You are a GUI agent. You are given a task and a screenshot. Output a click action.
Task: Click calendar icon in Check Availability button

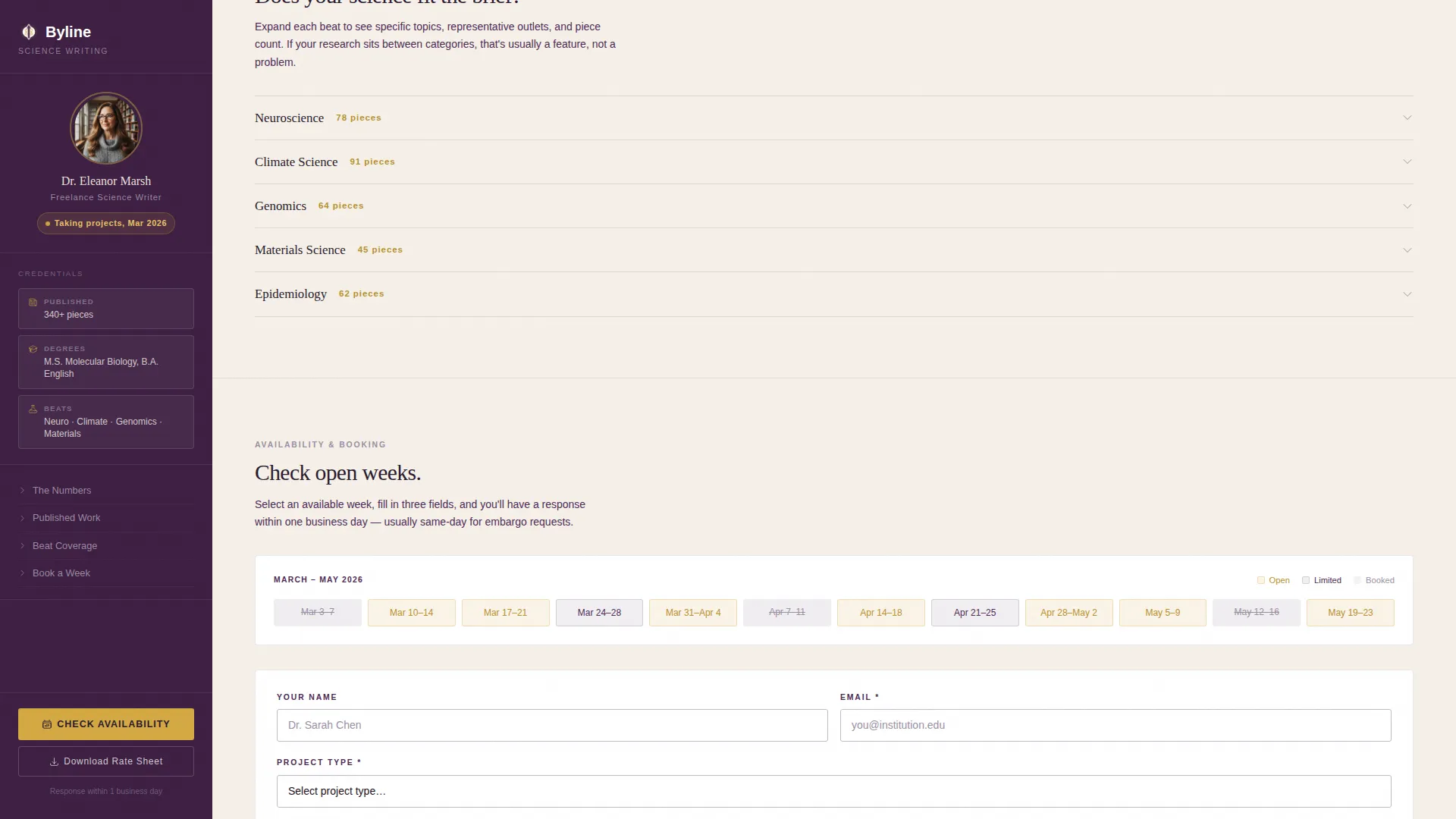tap(47, 724)
